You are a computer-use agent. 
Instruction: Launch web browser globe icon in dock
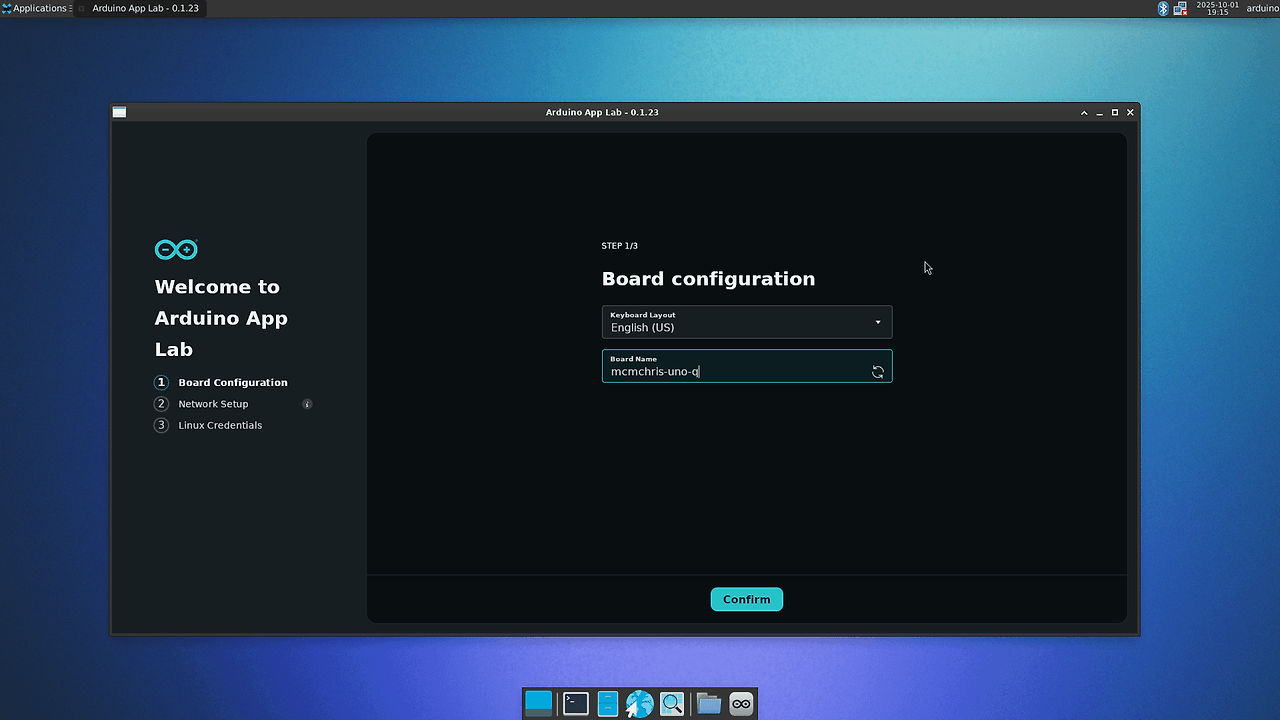tap(640, 703)
